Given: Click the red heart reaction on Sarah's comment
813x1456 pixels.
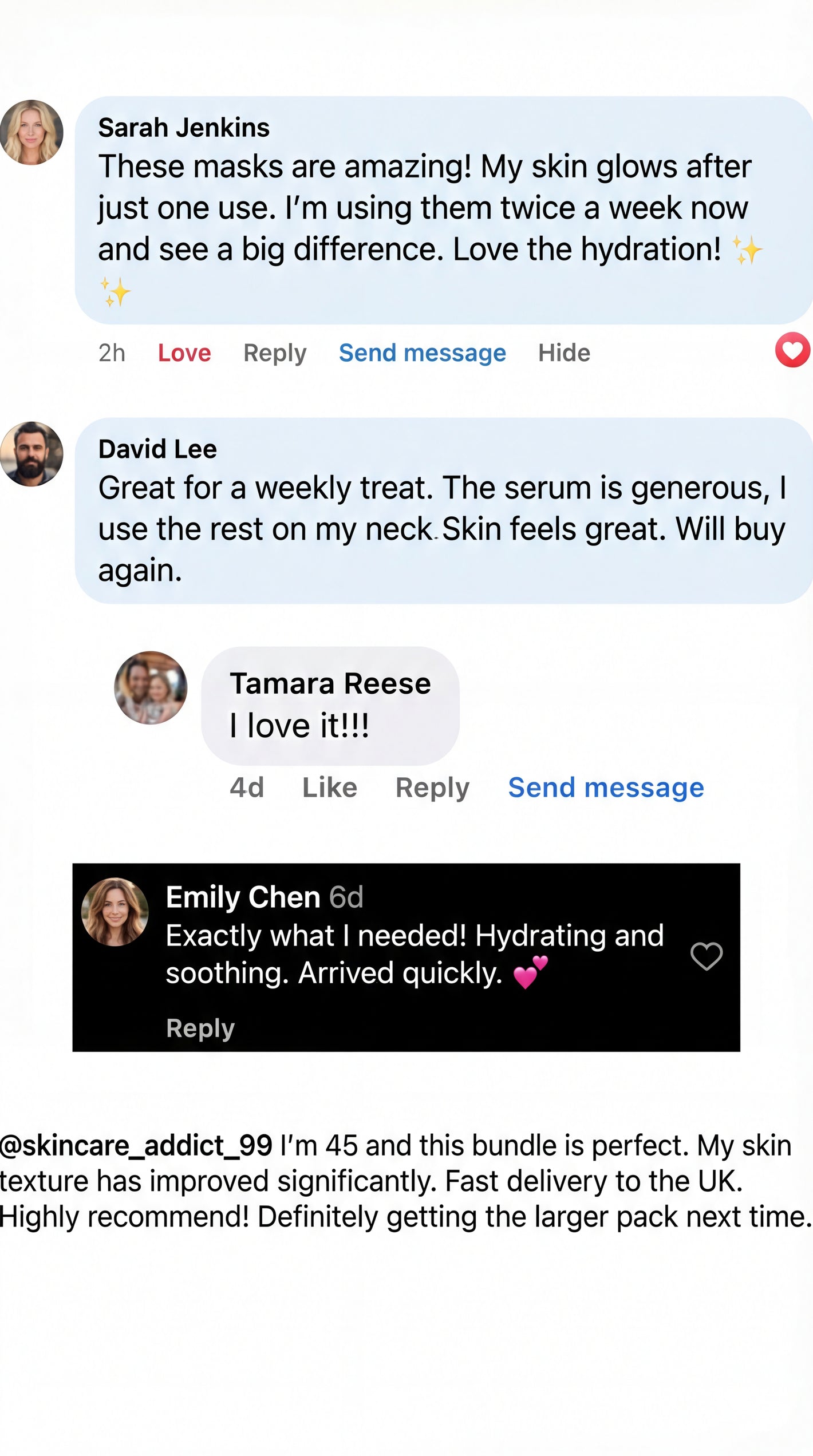Looking at the screenshot, I should 792,350.
